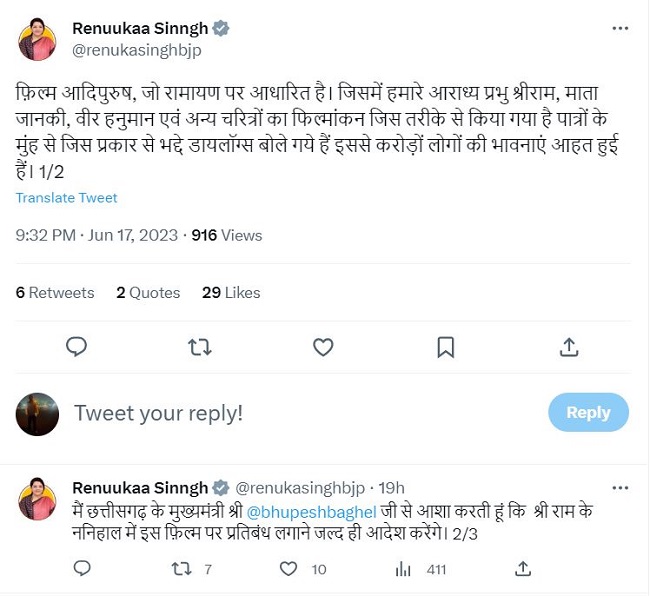Like the 2/3 thread tweet
This screenshot has height=596, width=650.
click(x=289, y=569)
